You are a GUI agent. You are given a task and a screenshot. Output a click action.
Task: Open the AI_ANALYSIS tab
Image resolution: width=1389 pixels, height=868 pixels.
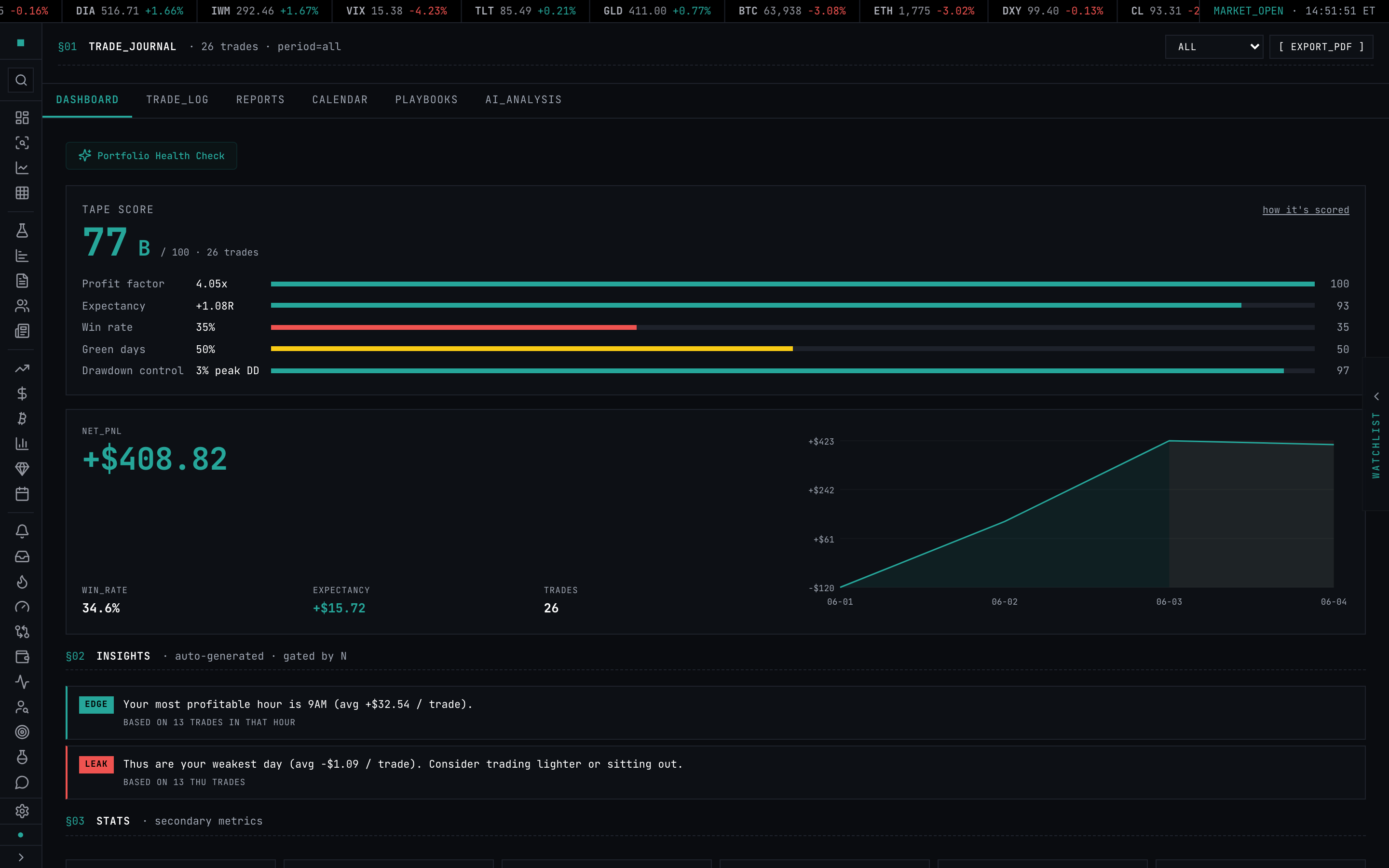click(x=523, y=100)
